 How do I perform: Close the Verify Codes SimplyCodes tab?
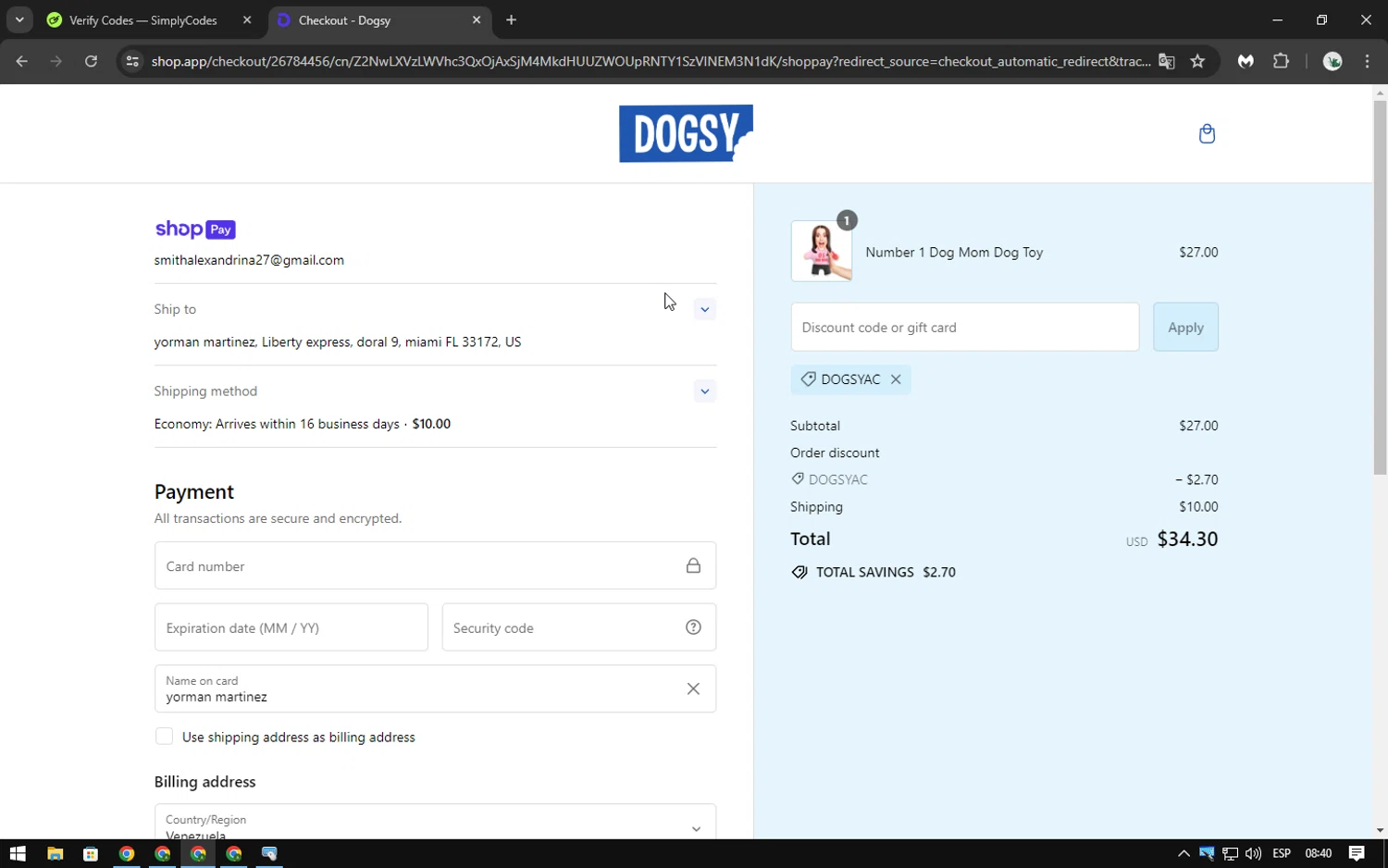(x=247, y=19)
